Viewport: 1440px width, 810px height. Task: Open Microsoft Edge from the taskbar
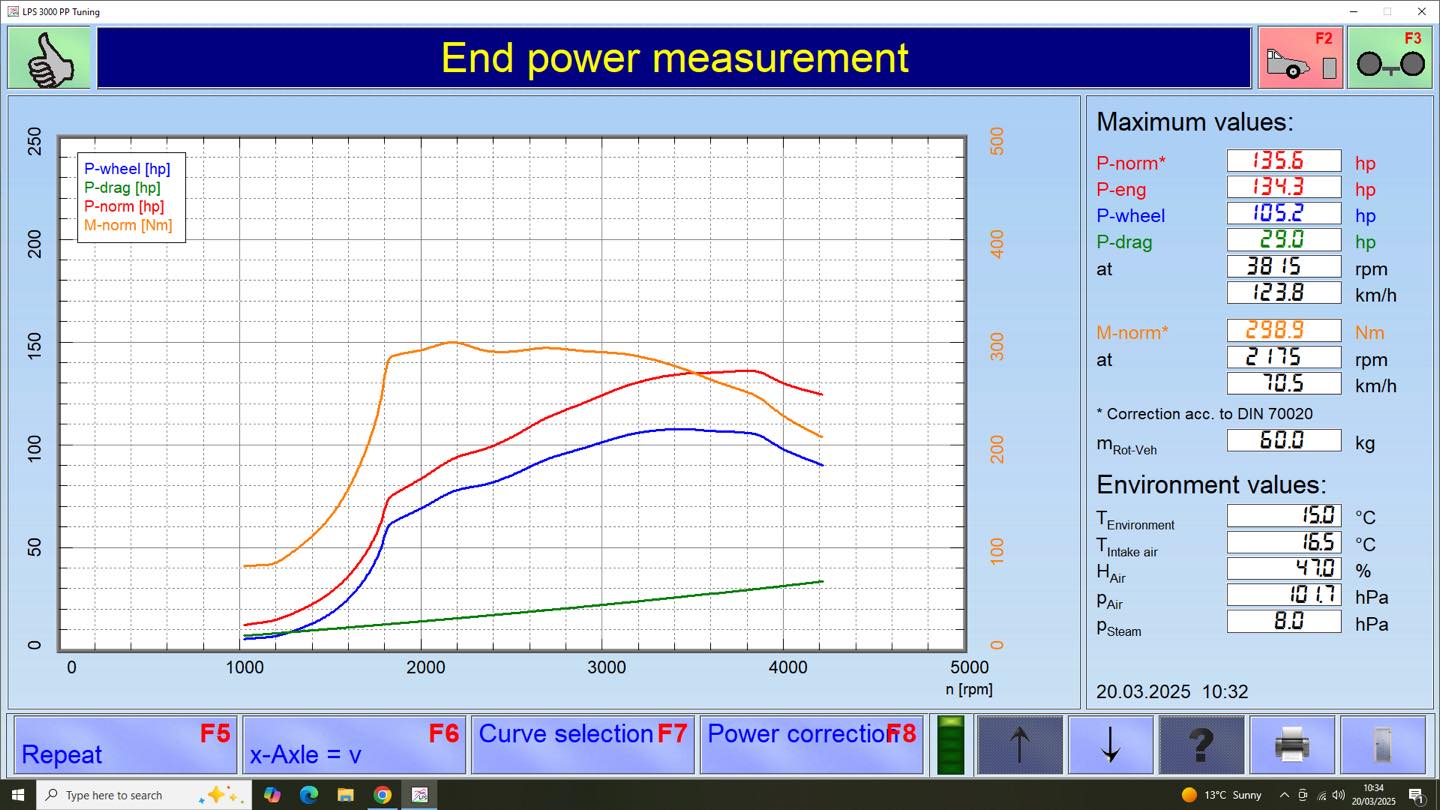point(308,795)
